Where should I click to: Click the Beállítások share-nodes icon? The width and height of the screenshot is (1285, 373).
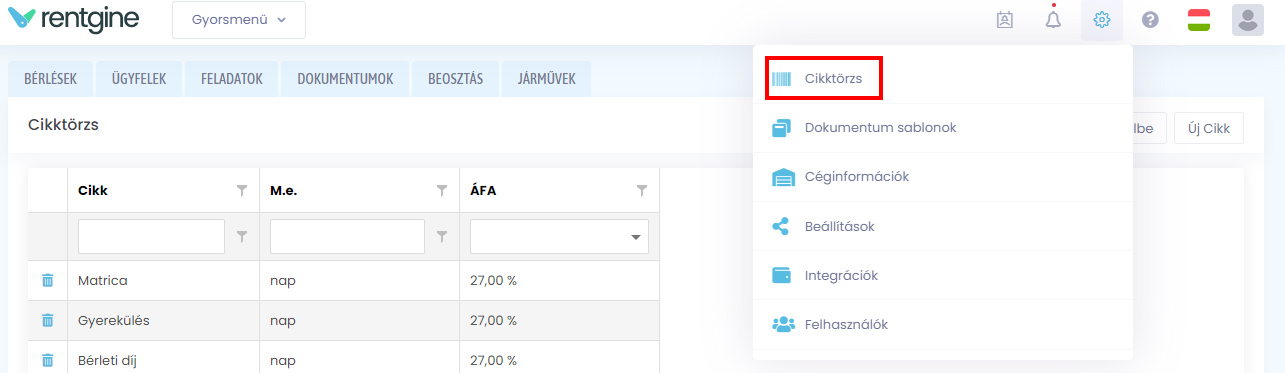pyautogui.click(x=781, y=226)
